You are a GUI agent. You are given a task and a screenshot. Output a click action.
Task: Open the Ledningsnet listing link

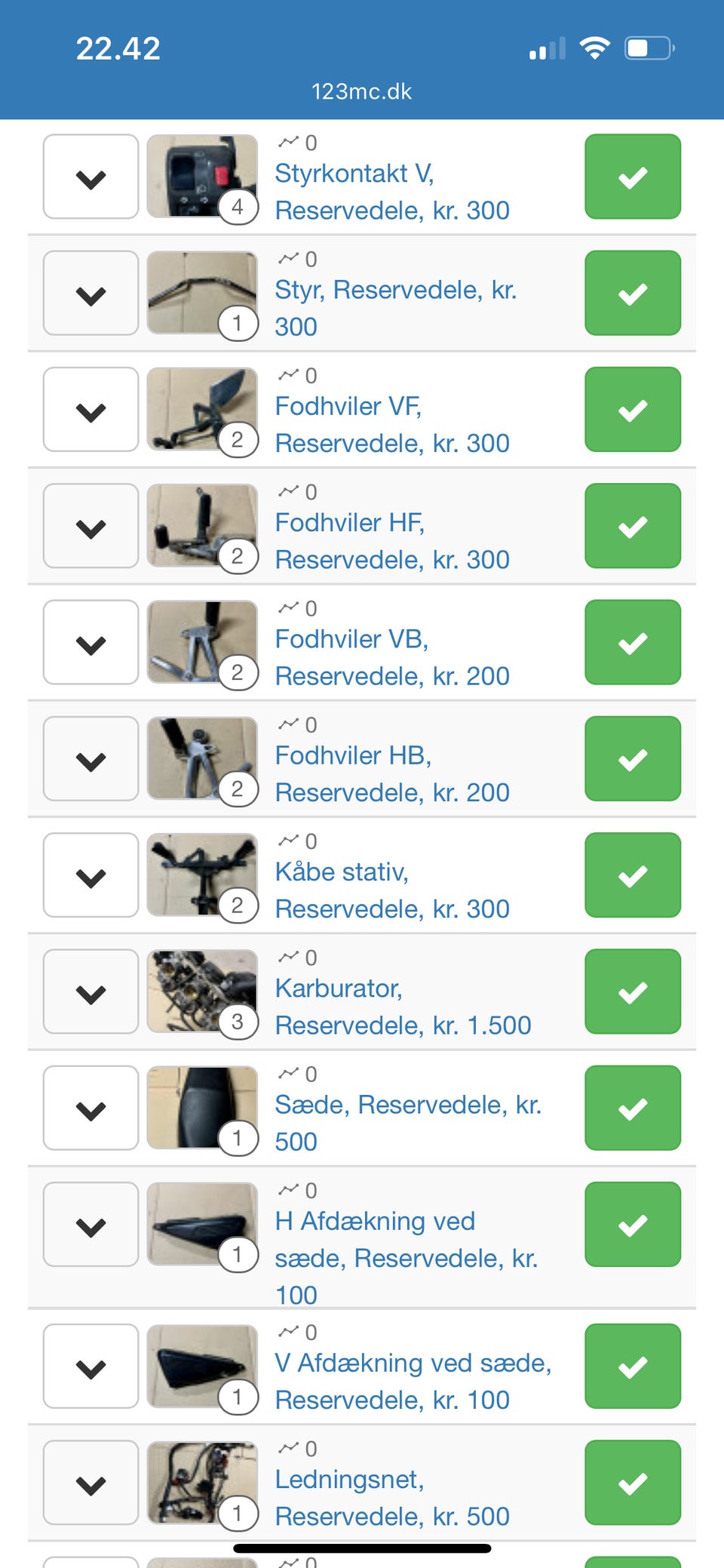[391, 1498]
